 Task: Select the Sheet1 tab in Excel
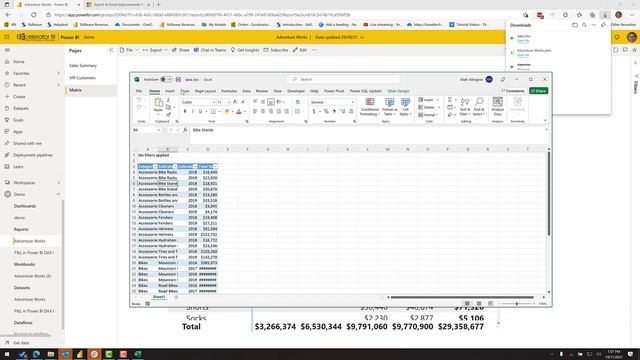tap(159, 297)
